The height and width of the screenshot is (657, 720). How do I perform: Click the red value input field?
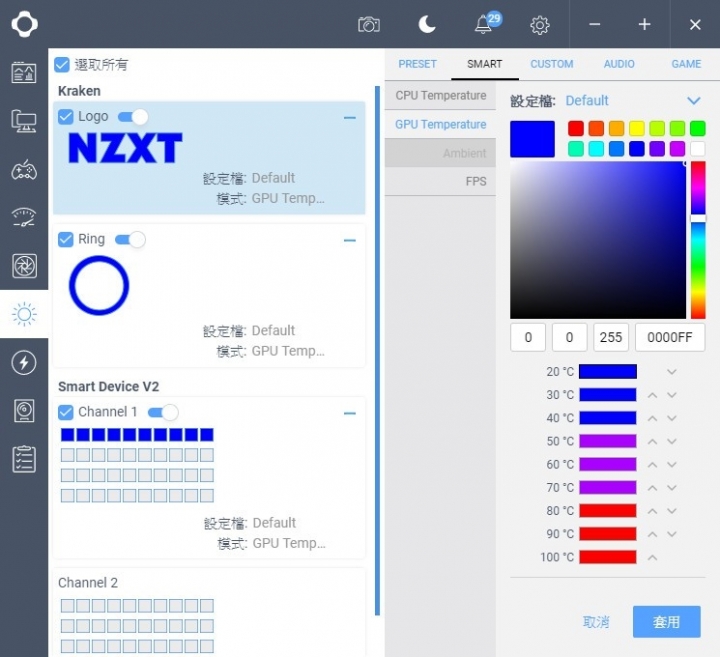coord(528,337)
